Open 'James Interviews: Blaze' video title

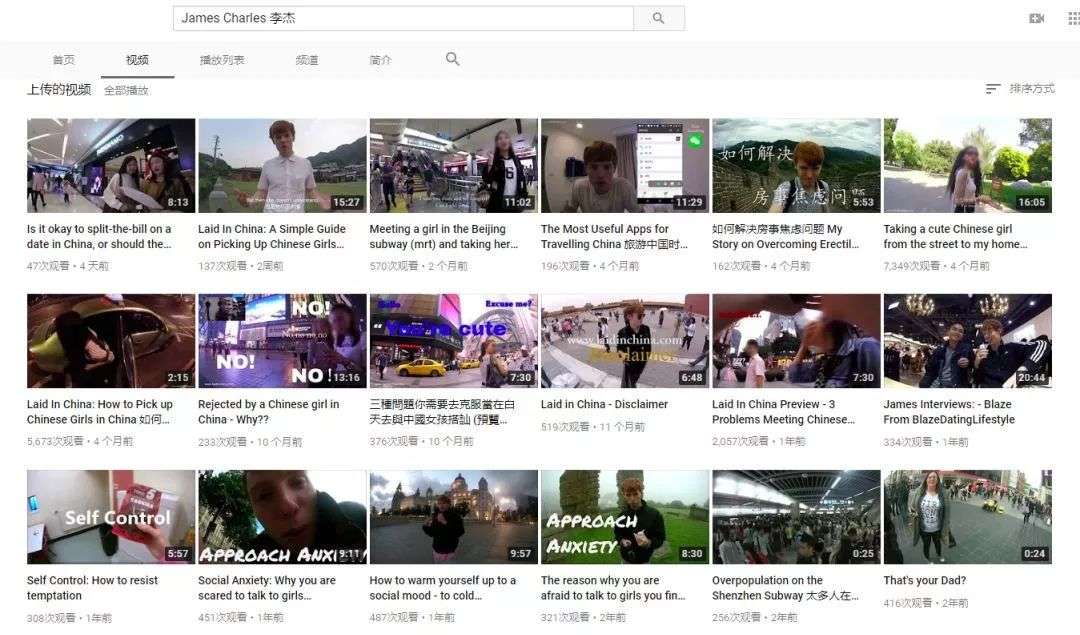[948, 412]
